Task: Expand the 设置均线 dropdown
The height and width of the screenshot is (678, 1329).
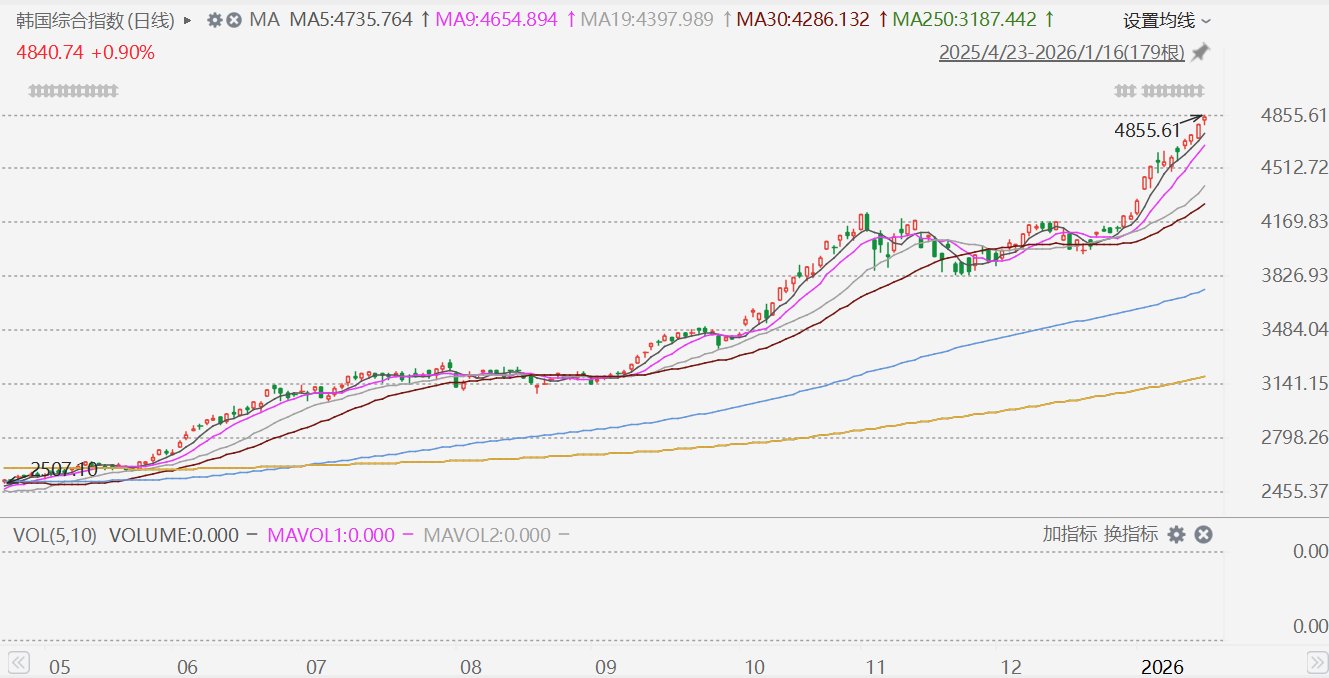Action: point(1166,20)
